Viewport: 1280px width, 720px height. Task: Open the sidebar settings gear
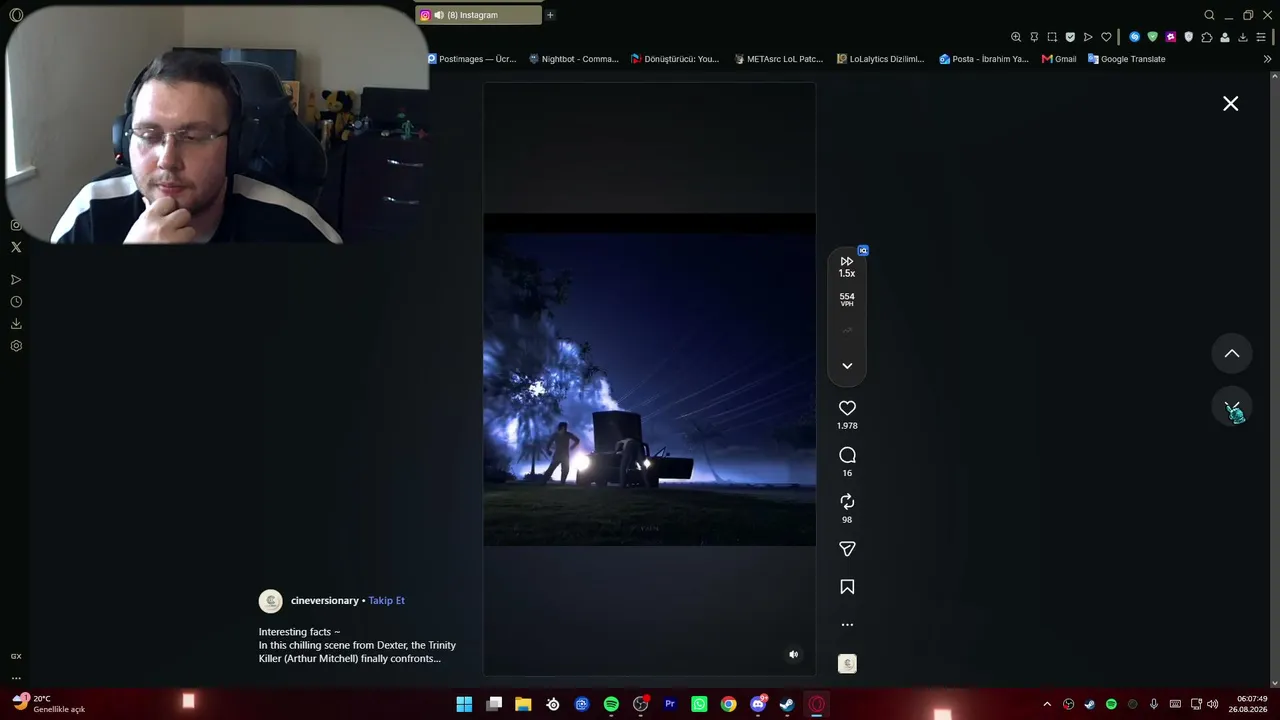click(16, 346)
